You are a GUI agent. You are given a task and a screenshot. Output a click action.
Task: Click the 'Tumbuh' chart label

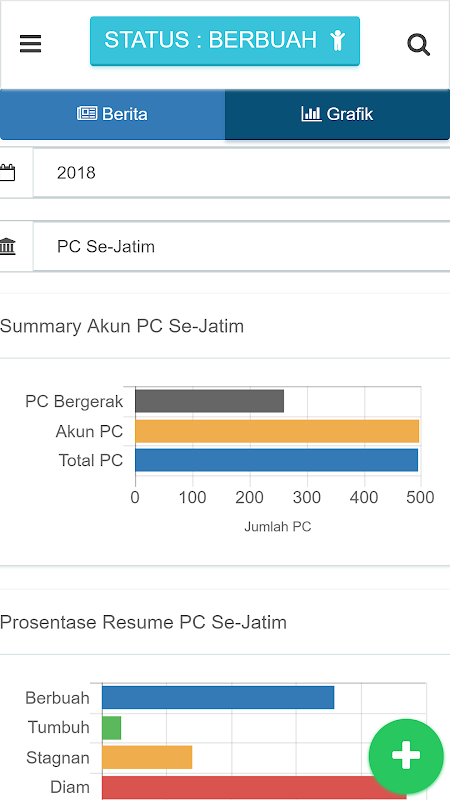coord(59,727)
